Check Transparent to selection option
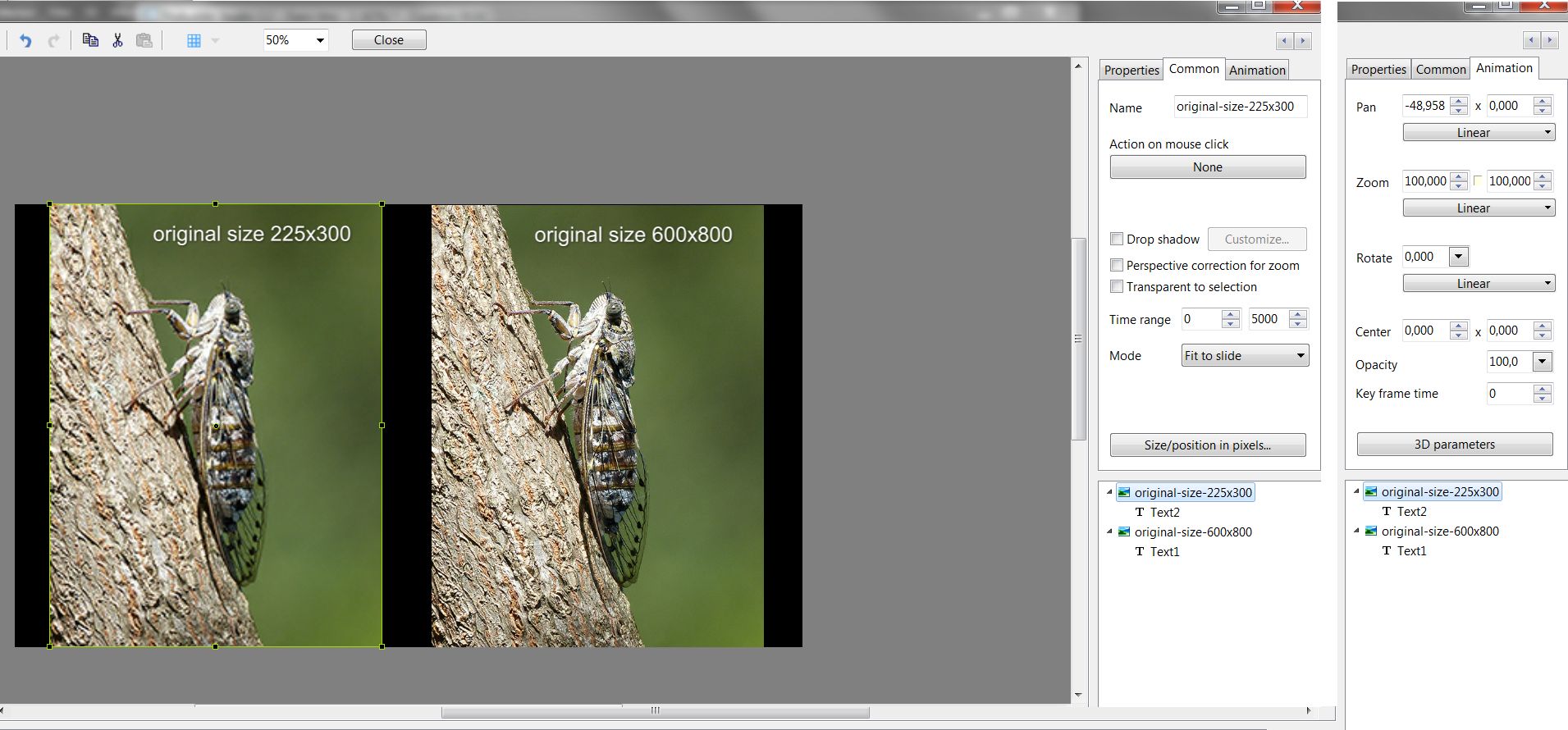1568x730 pixels. (1117, 287)
